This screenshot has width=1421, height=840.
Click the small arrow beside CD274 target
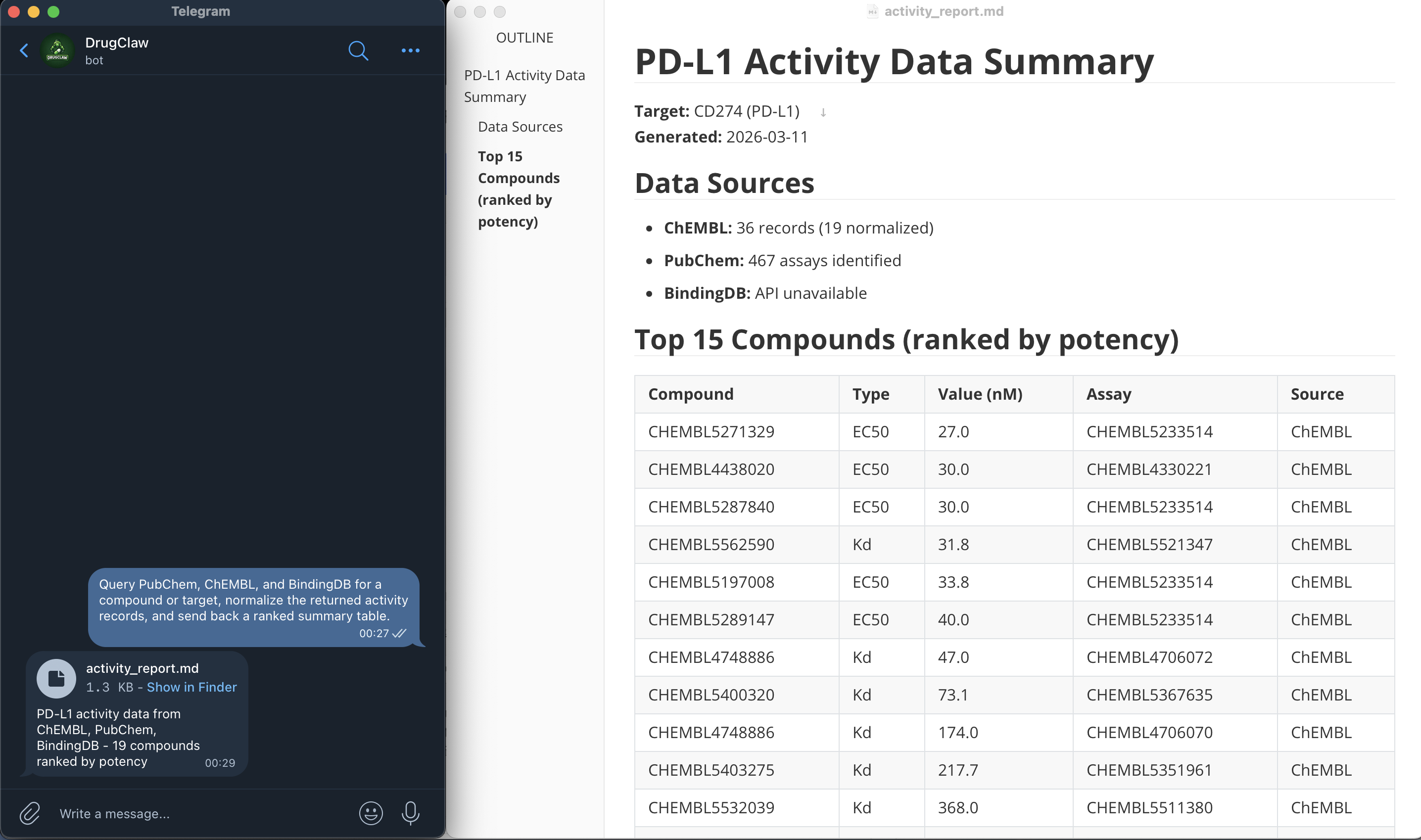click(x=823, y=113)
